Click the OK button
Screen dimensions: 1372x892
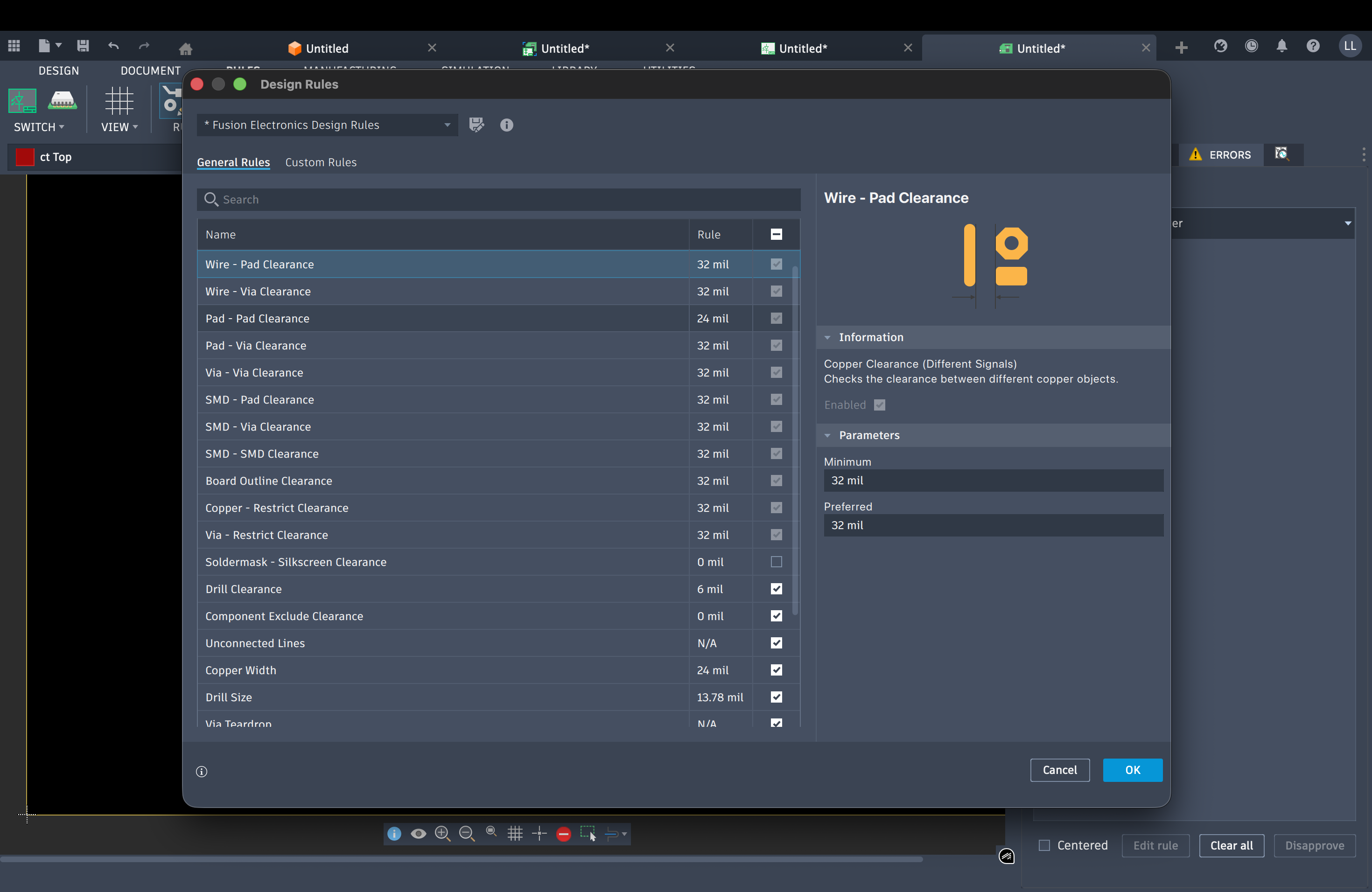point(1132,770)
